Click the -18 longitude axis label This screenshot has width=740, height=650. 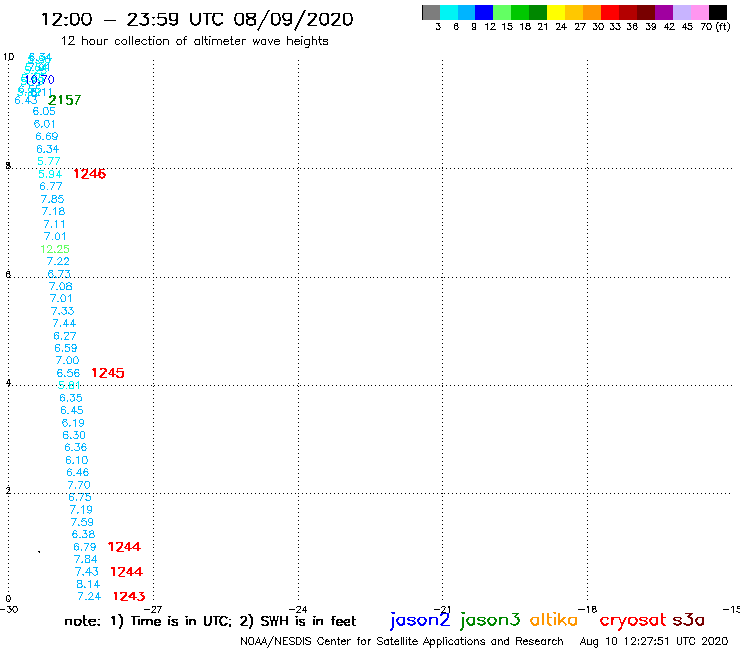click(x=588, y=609)
